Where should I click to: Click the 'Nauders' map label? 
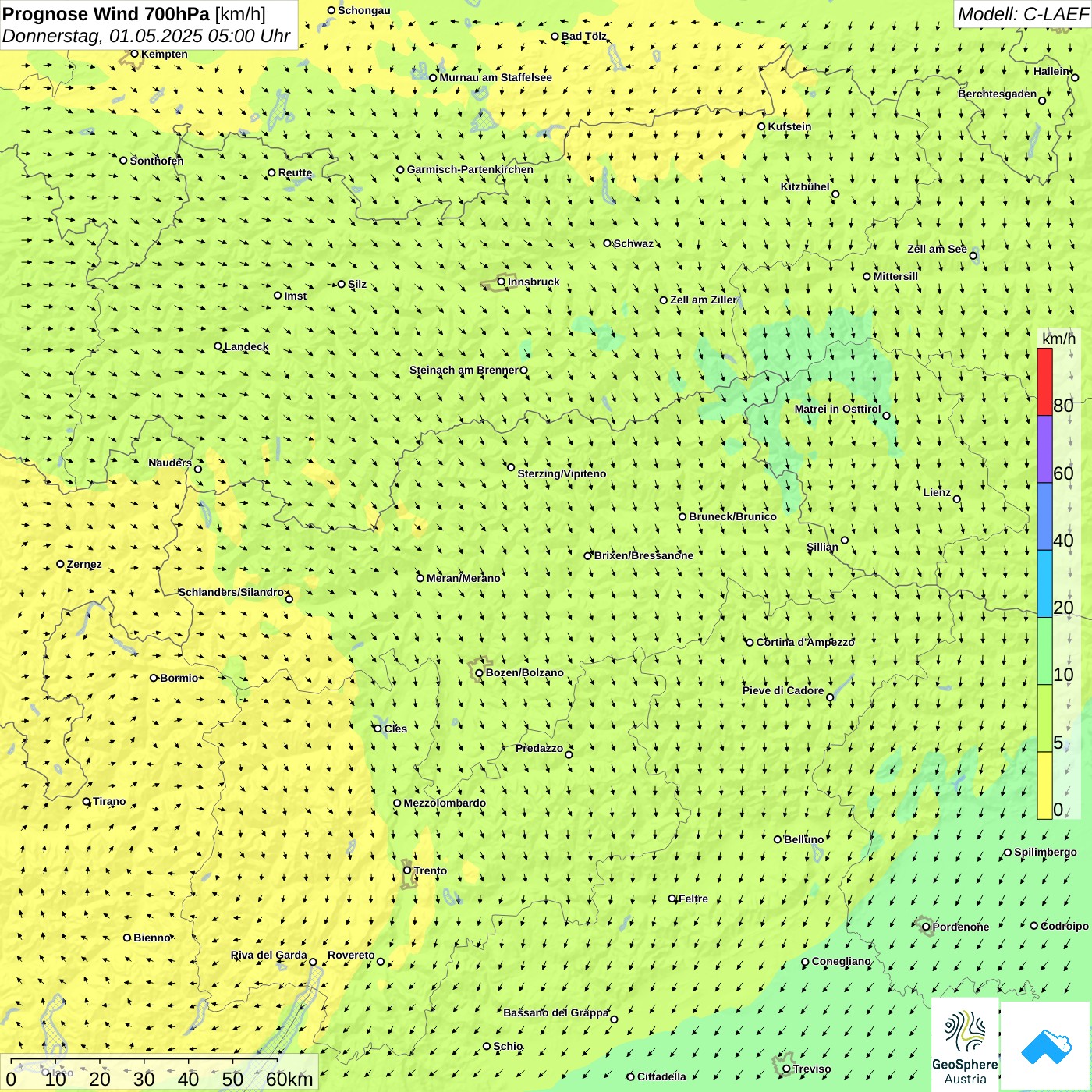click(x=170, y=463)
